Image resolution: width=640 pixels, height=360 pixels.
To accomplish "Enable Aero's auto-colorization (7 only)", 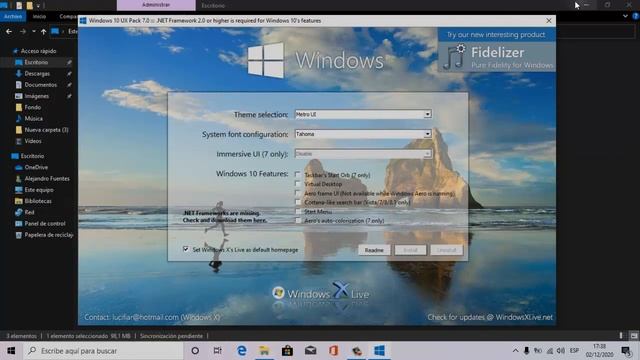I will point(298,220).
